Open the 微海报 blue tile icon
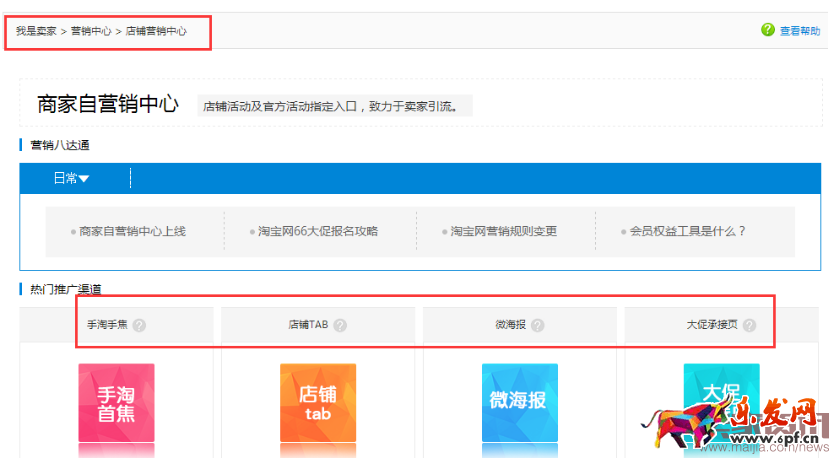 point(520,402)
